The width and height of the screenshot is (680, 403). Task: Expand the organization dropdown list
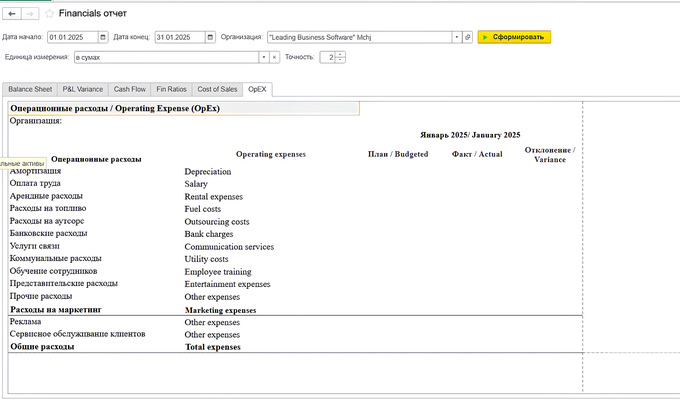click(456, 37)
